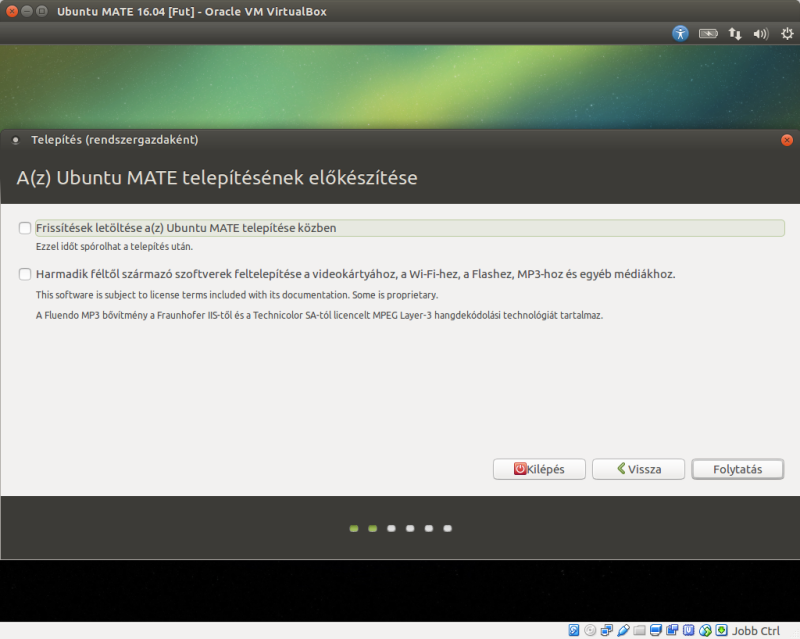The height and width of the screenshot is (639, 800).
Task: Open the system settings gear menu
Action: (x=787, y=34)
